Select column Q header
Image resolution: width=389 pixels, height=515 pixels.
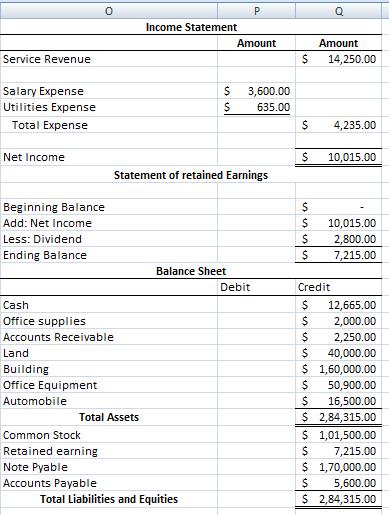click(x=338, y=11)
